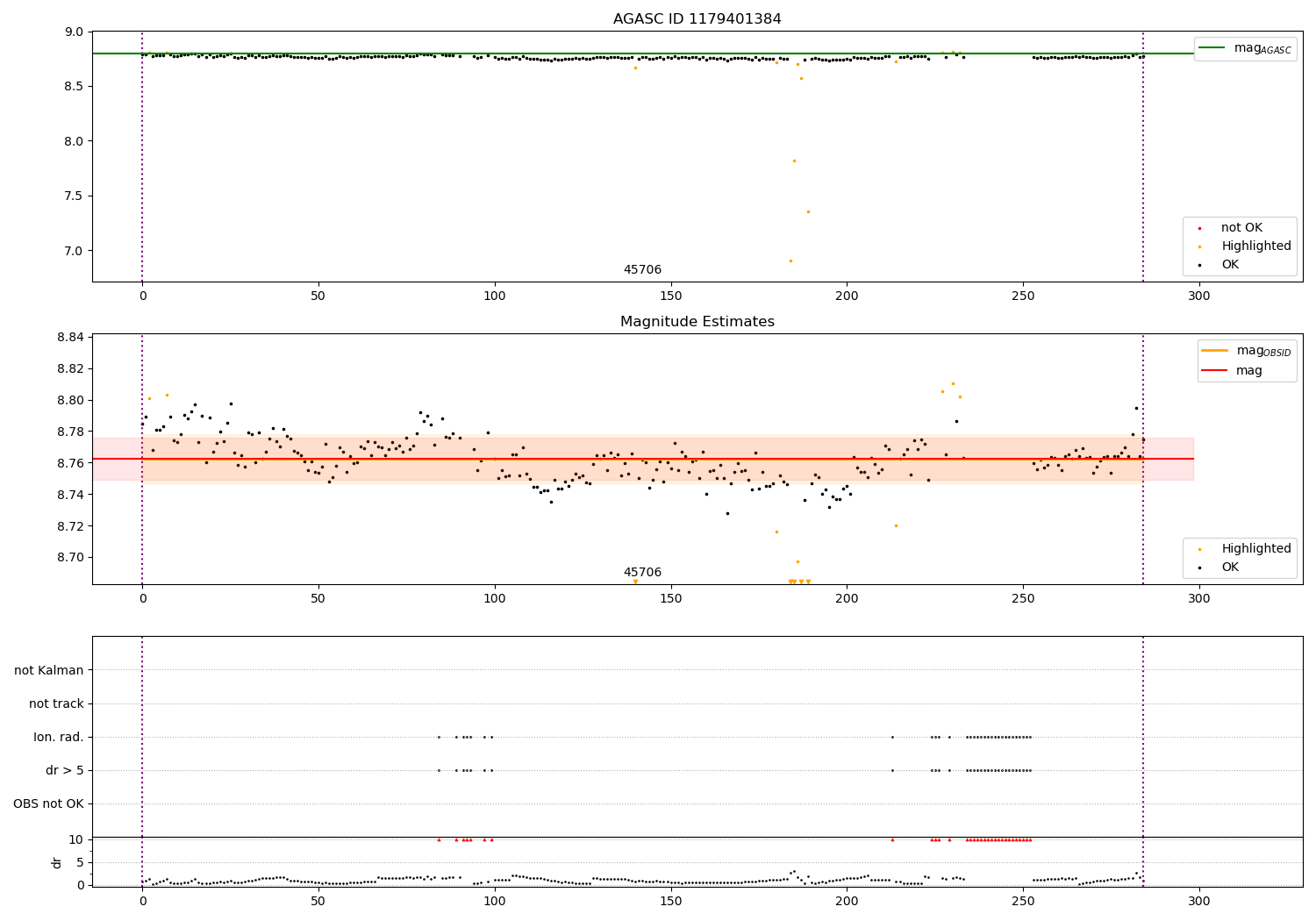Click the mag AGASC legend entry

(1246, 48)
